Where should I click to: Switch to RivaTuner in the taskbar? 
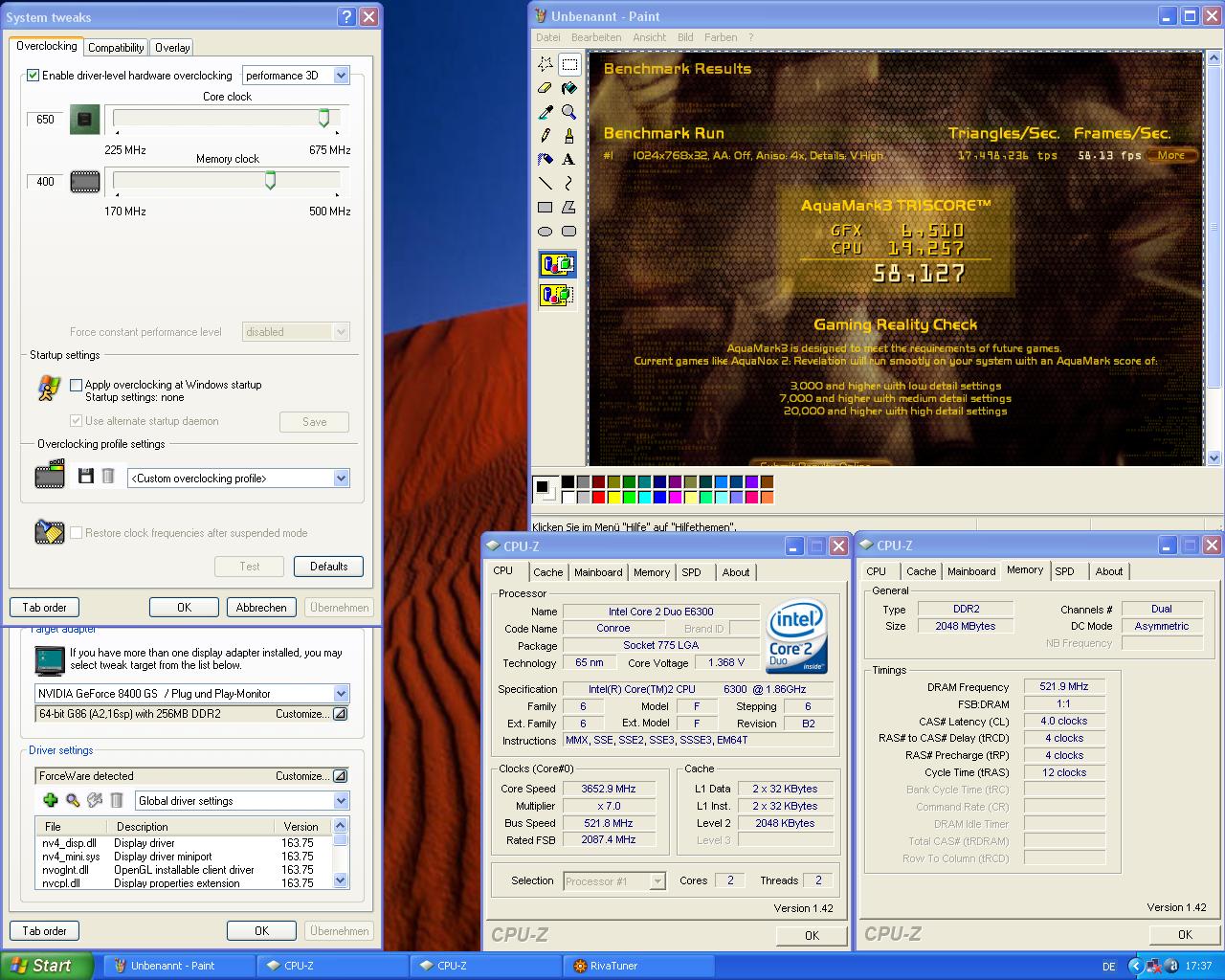pos(638,967)
